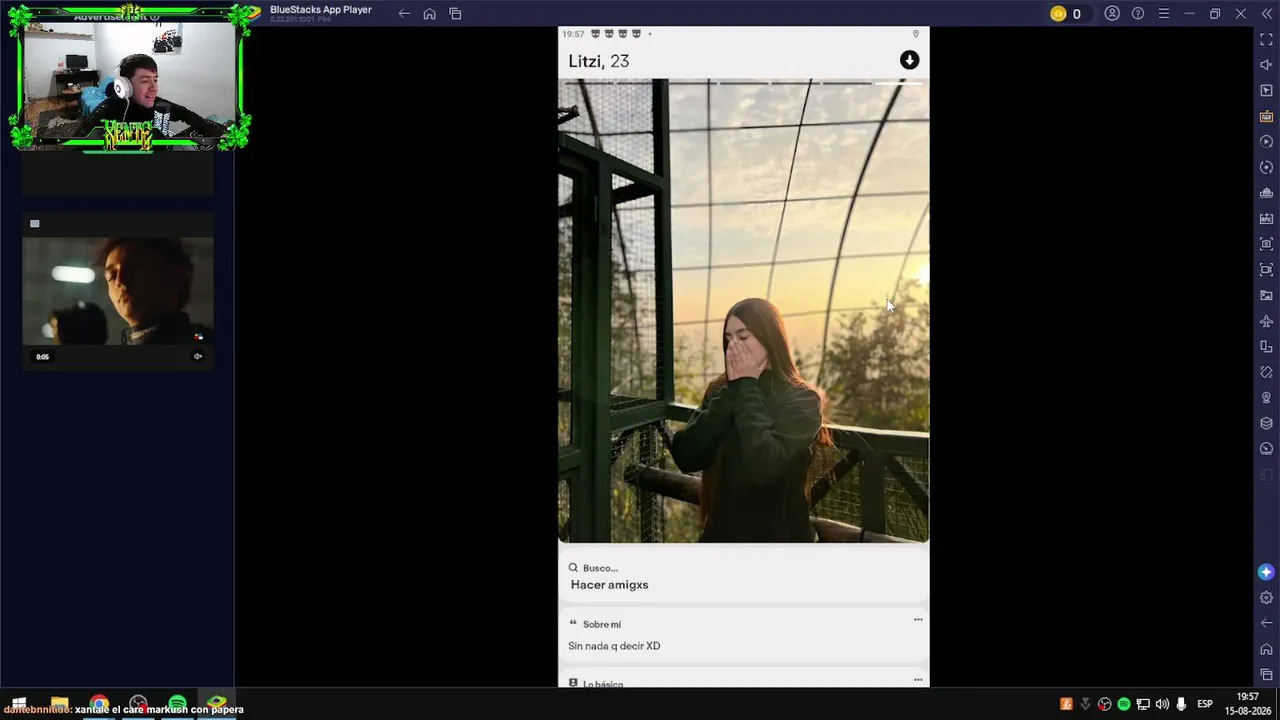The width and height of the screenshot is (1280, 720).
Task: Click the blue sparkle icon in side toolbar
Action: tap(1267, 572)
